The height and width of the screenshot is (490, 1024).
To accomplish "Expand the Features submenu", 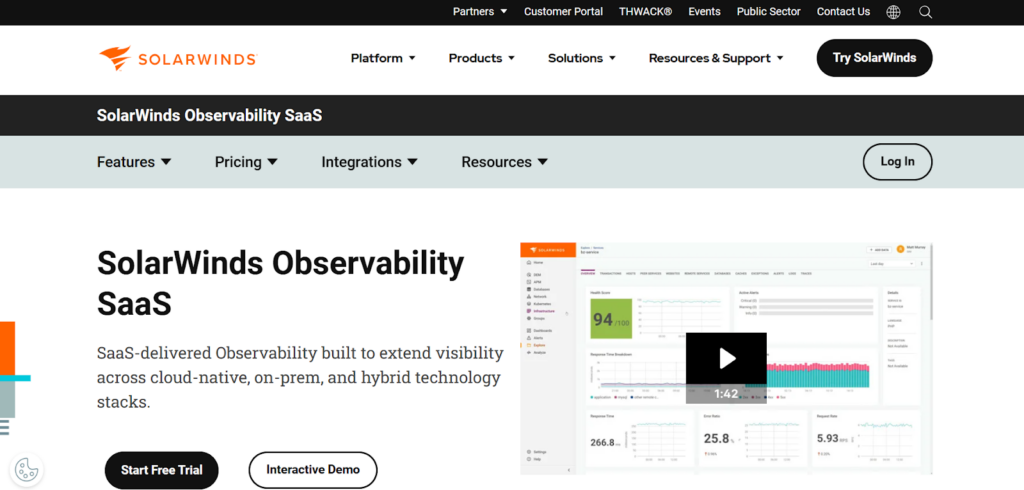I will point(134,162).
